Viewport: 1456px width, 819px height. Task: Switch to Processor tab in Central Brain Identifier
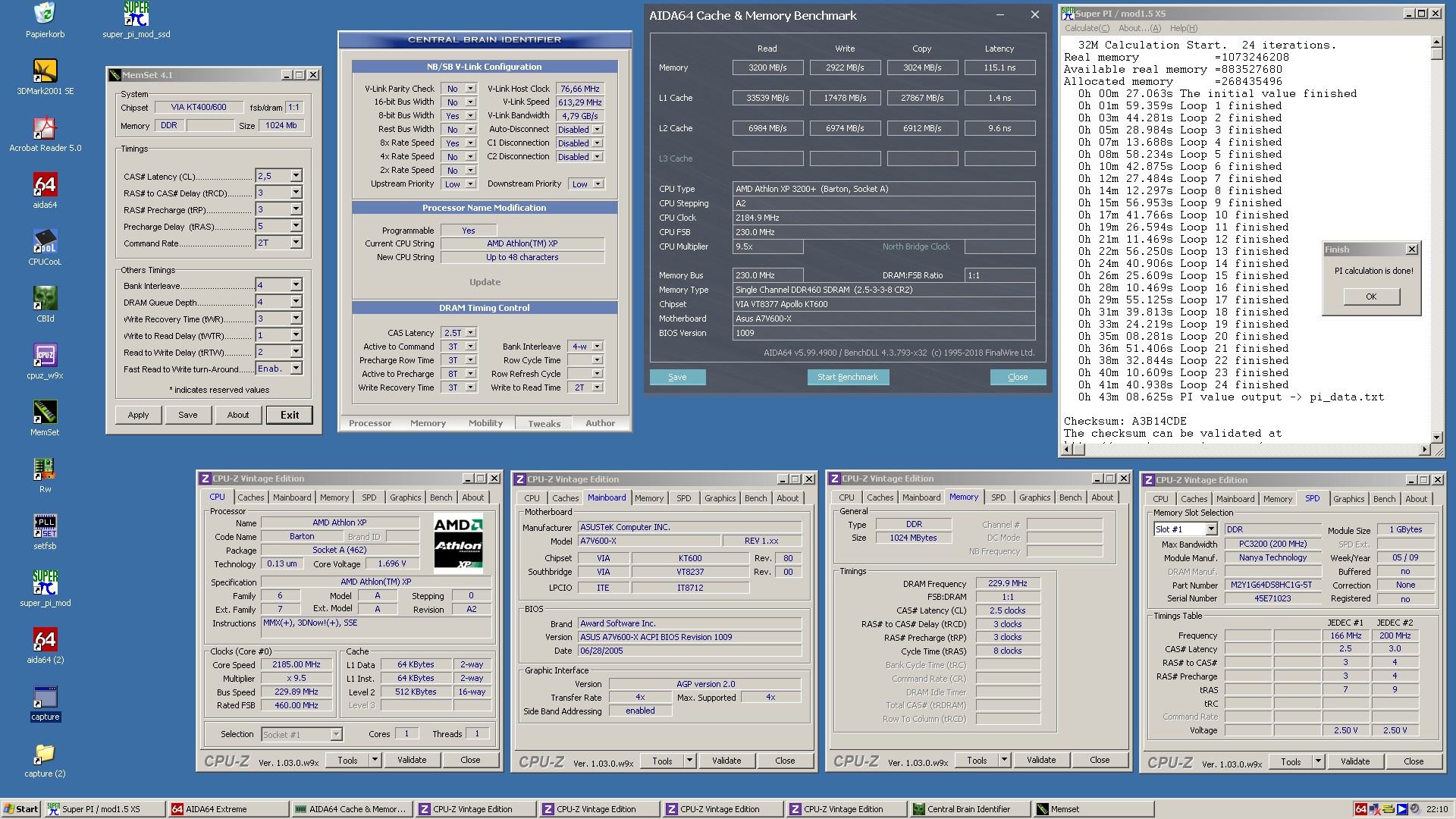click(x=370, y=423)
